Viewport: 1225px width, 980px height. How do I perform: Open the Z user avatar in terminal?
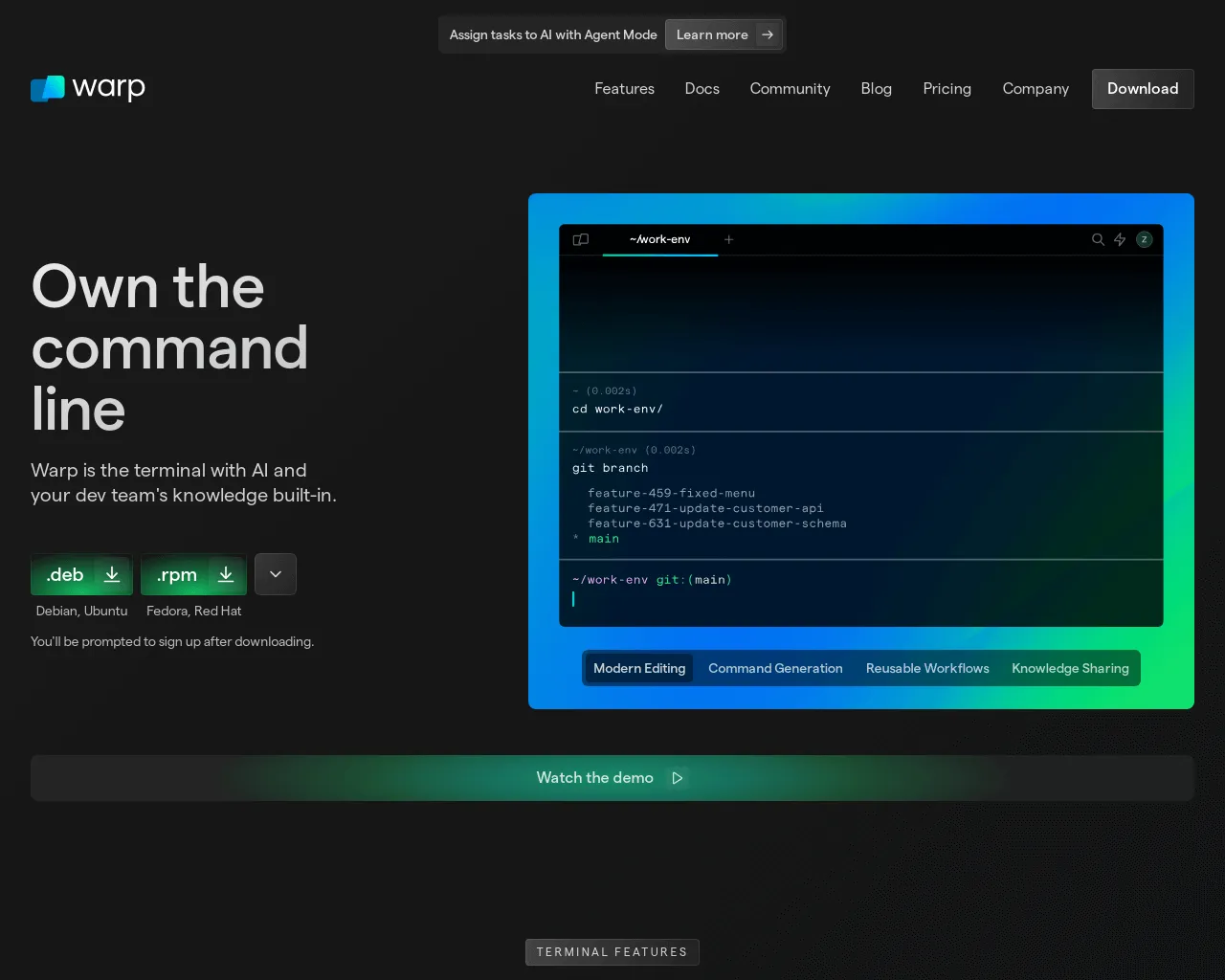point(1144,239)
